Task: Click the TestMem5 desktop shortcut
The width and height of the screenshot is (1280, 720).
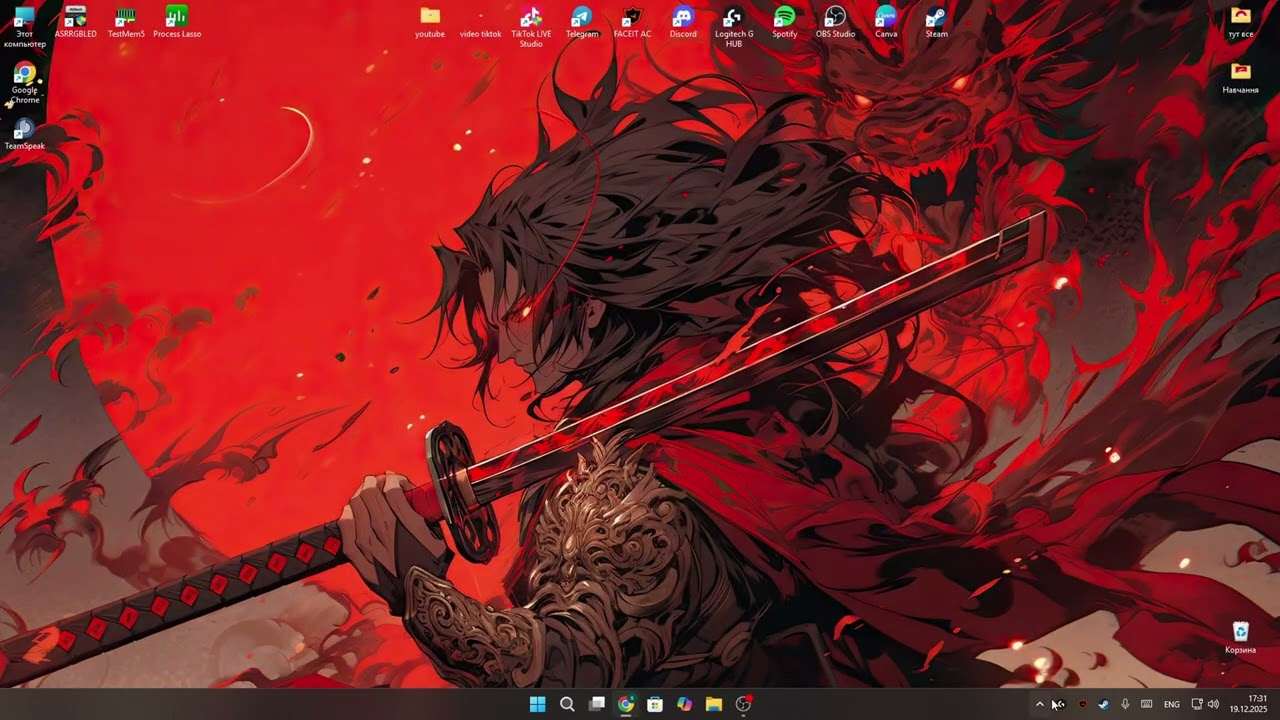Action: pyautogui.click(x=126, y=22)
